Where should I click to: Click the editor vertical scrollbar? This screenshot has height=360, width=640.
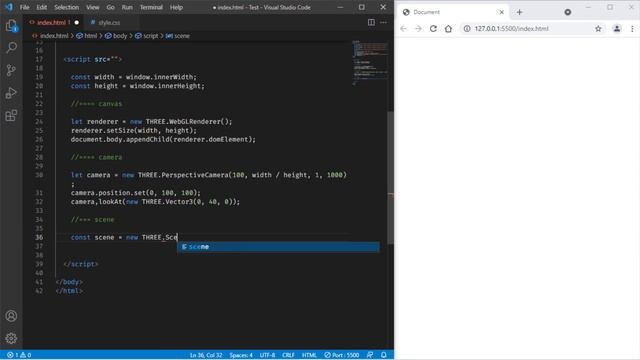coord(391,178)
